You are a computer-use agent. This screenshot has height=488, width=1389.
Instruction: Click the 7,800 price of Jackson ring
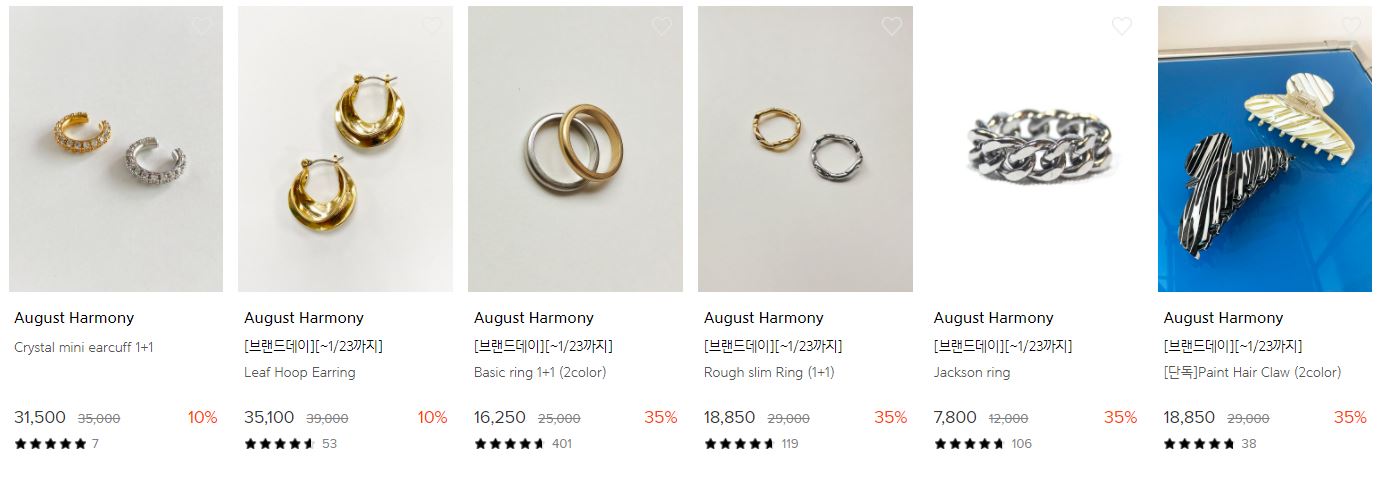coord(956,417)
